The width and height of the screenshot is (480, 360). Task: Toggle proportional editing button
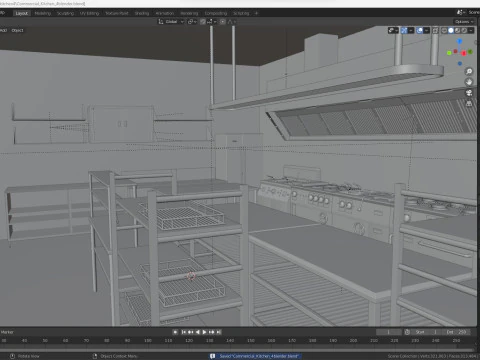pos(223,22)
